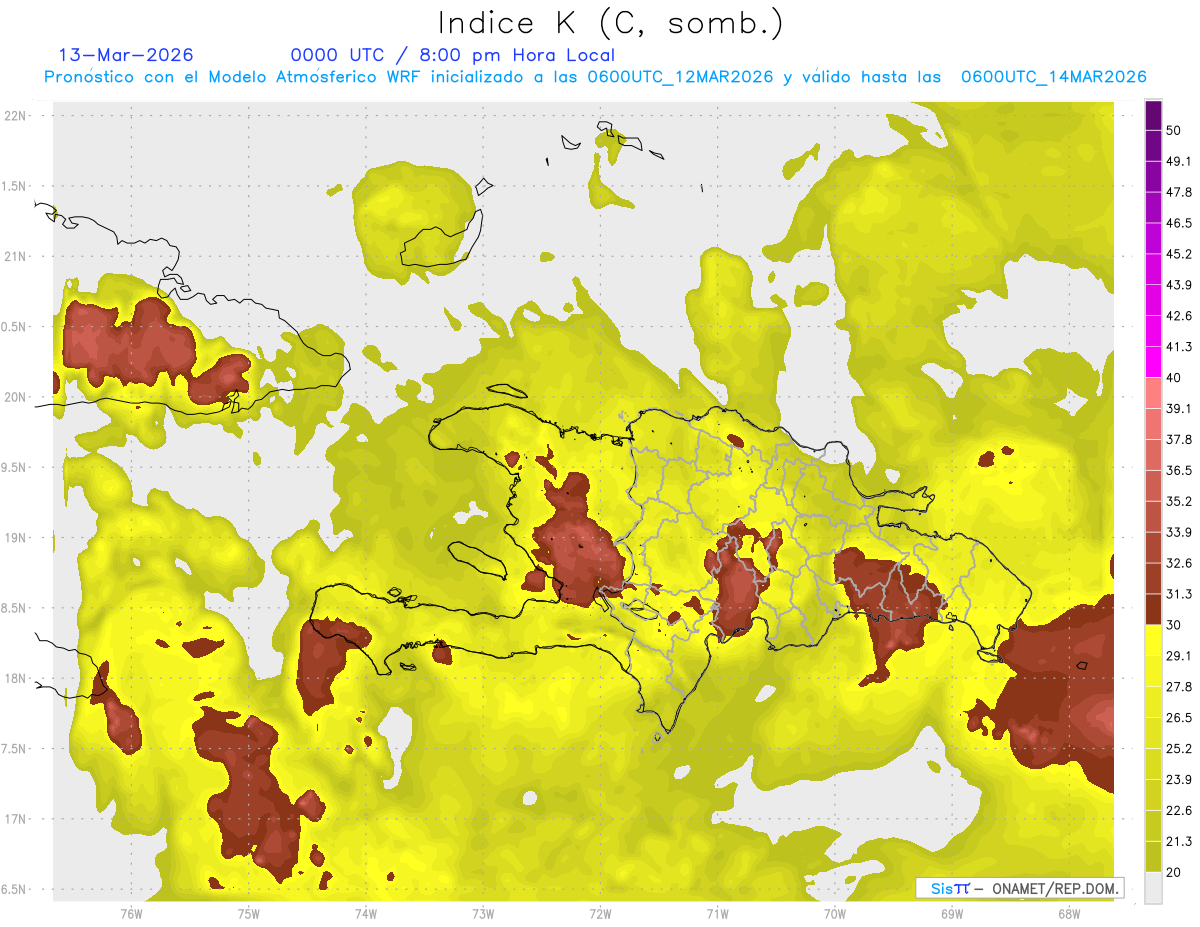Click the "23.9" colorbar label

(x=1179, y=781)
